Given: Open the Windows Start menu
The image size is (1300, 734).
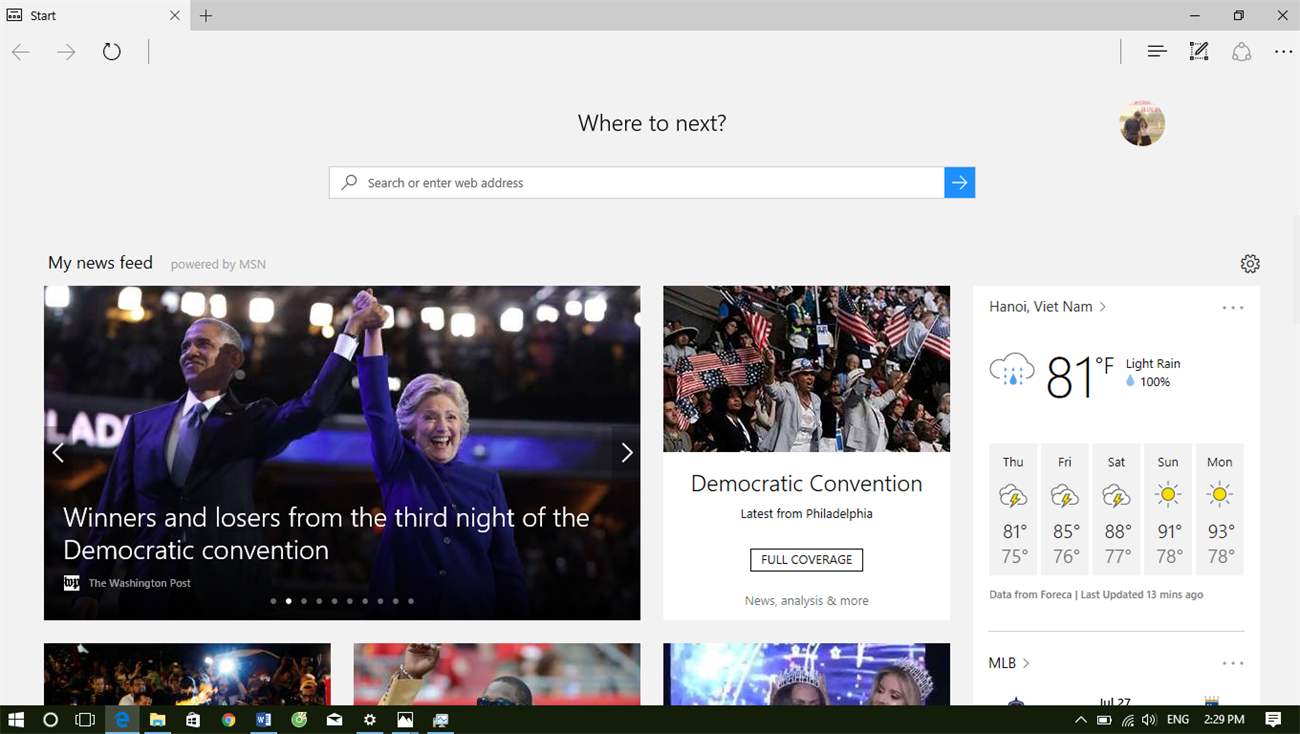Looking at the screenshot, I should point(16,719).
